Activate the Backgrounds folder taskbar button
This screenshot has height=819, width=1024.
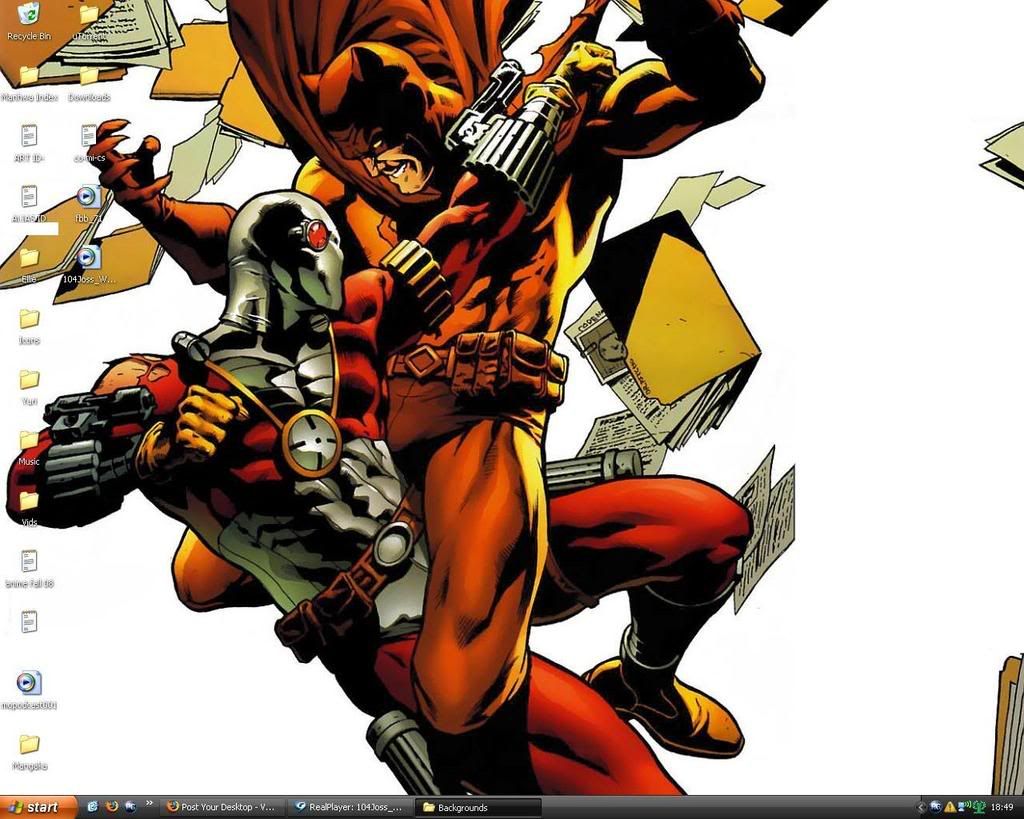477,807
